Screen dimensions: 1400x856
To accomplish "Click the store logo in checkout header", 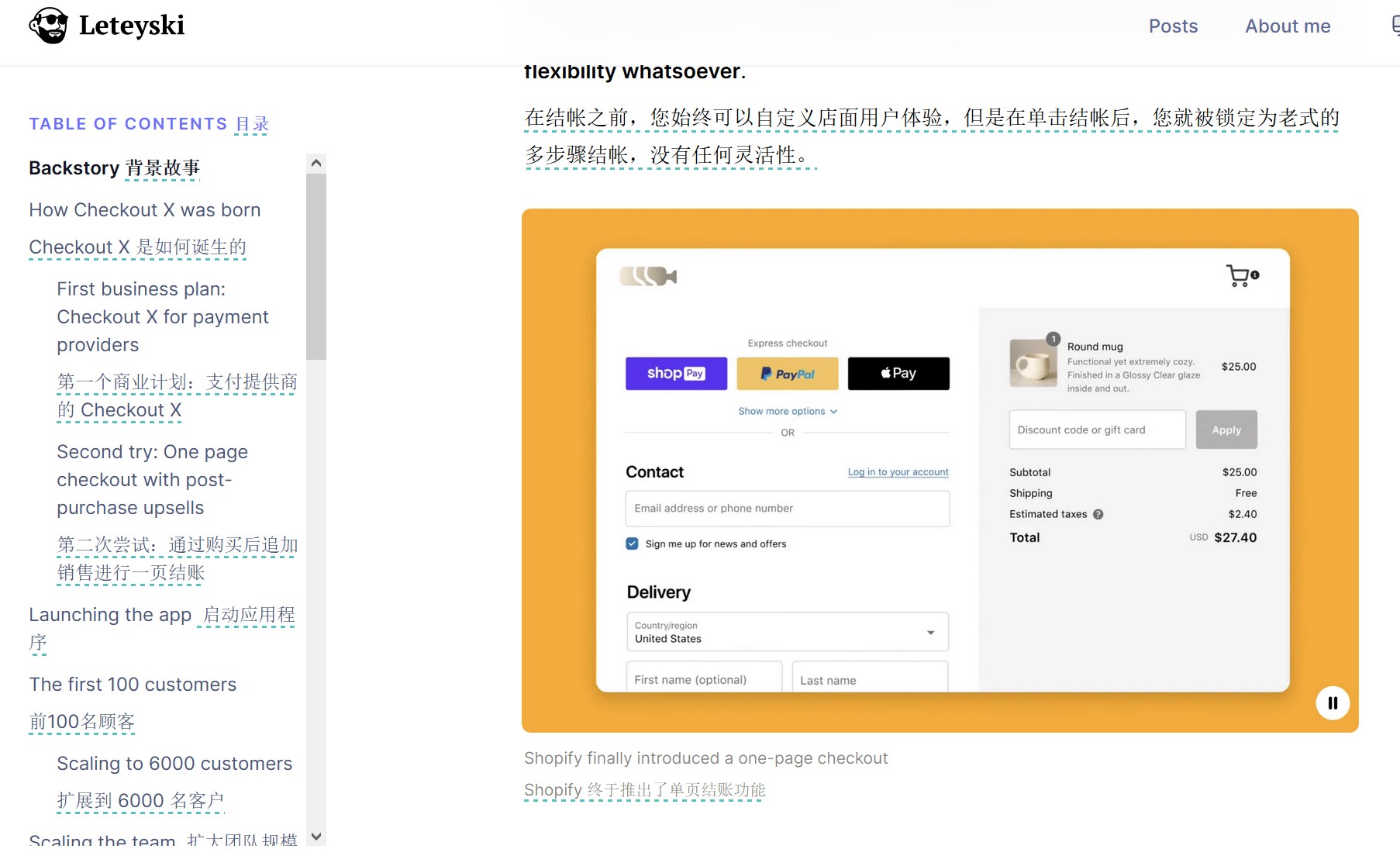I will (648, 276).
